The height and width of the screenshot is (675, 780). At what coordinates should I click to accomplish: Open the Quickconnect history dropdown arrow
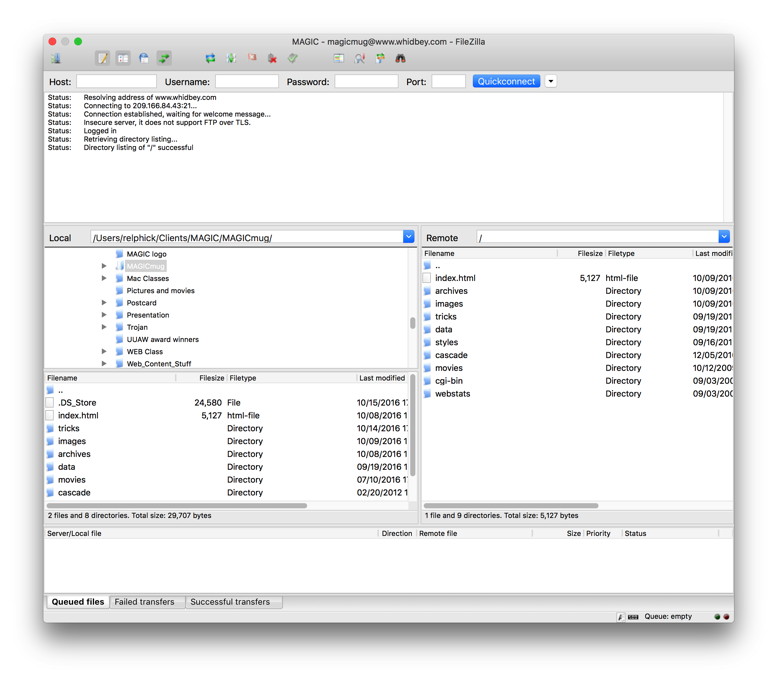point(551,82)
